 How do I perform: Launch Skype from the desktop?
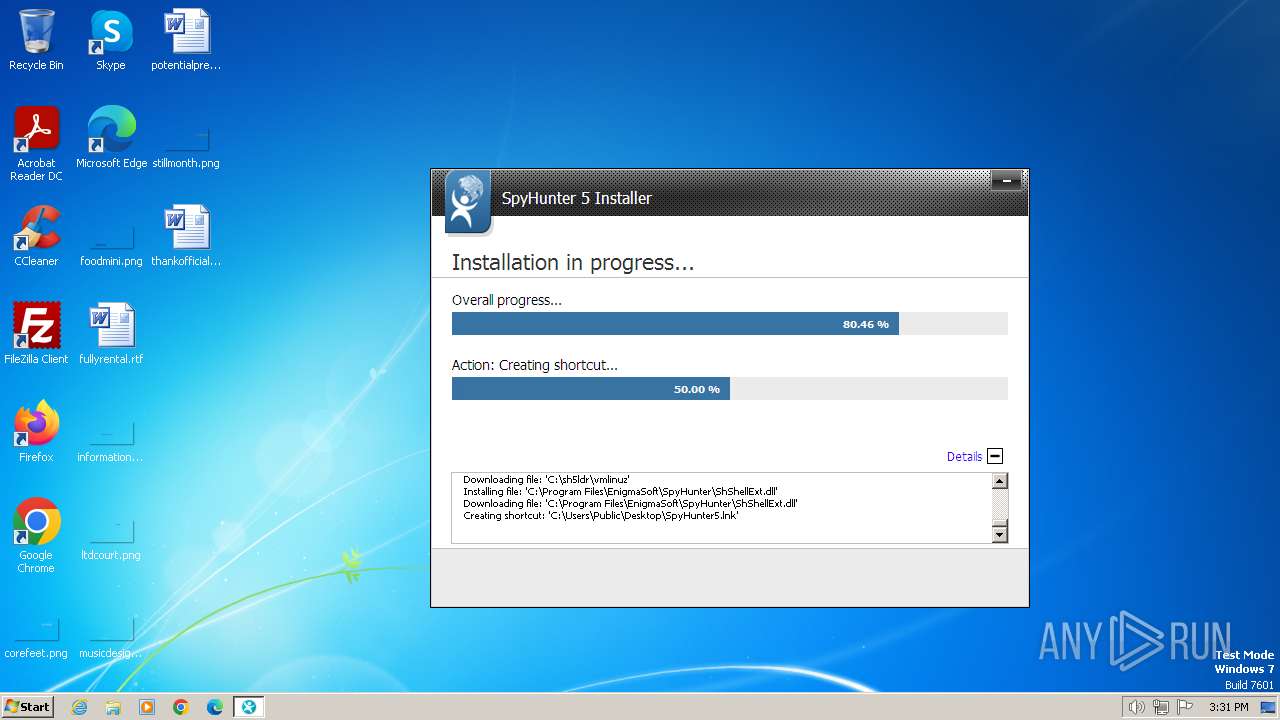point(110,40)
